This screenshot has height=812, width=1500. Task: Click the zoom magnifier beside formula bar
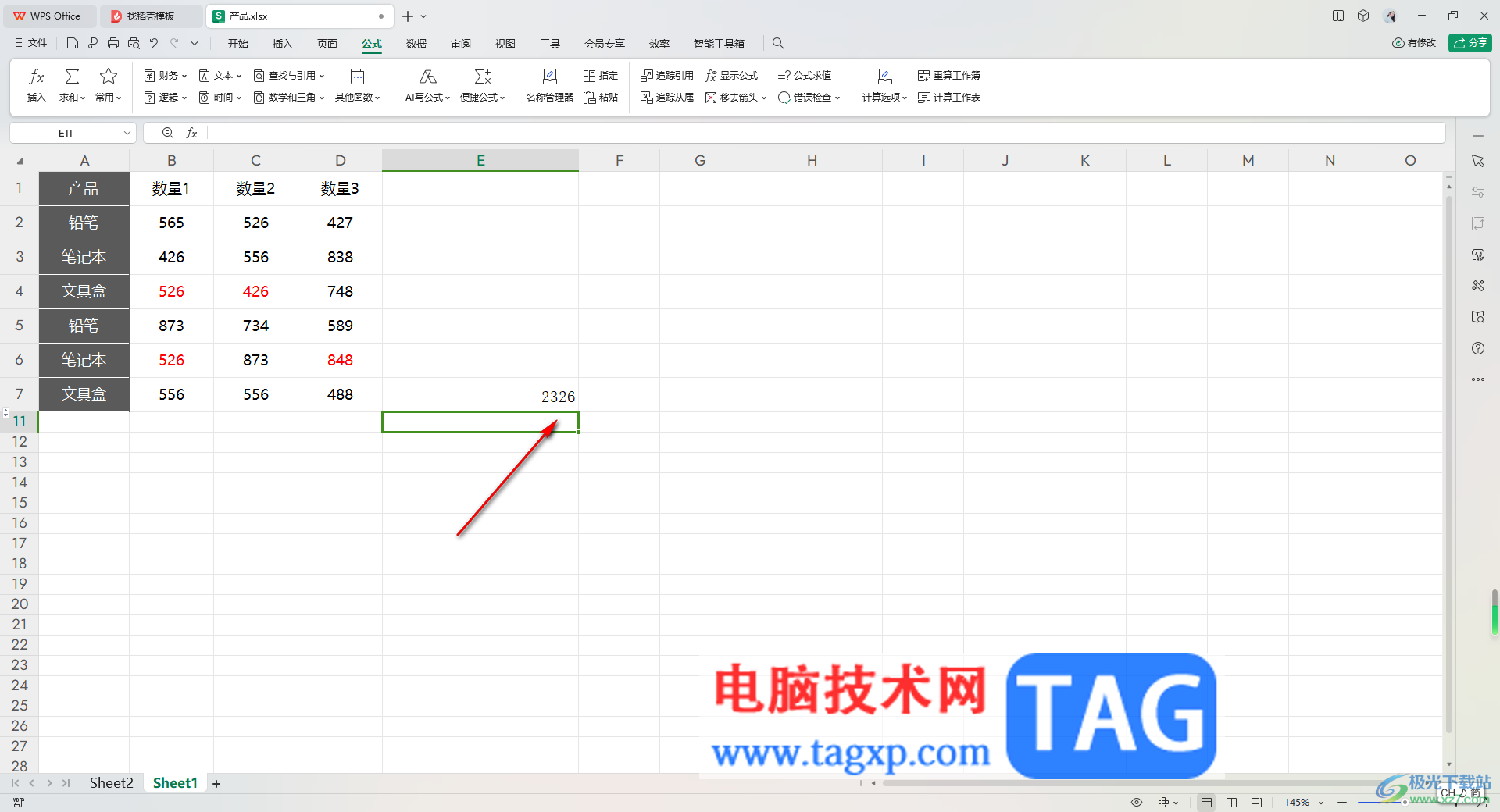(167, 133)
